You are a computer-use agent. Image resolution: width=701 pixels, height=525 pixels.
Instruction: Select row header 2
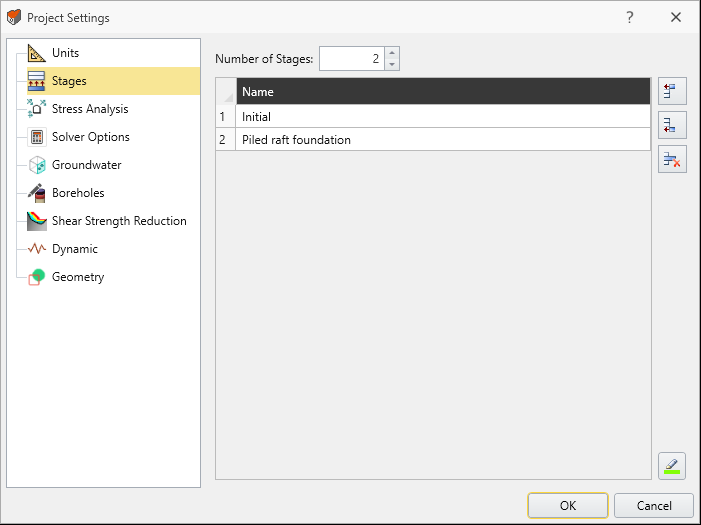point(225,140)
